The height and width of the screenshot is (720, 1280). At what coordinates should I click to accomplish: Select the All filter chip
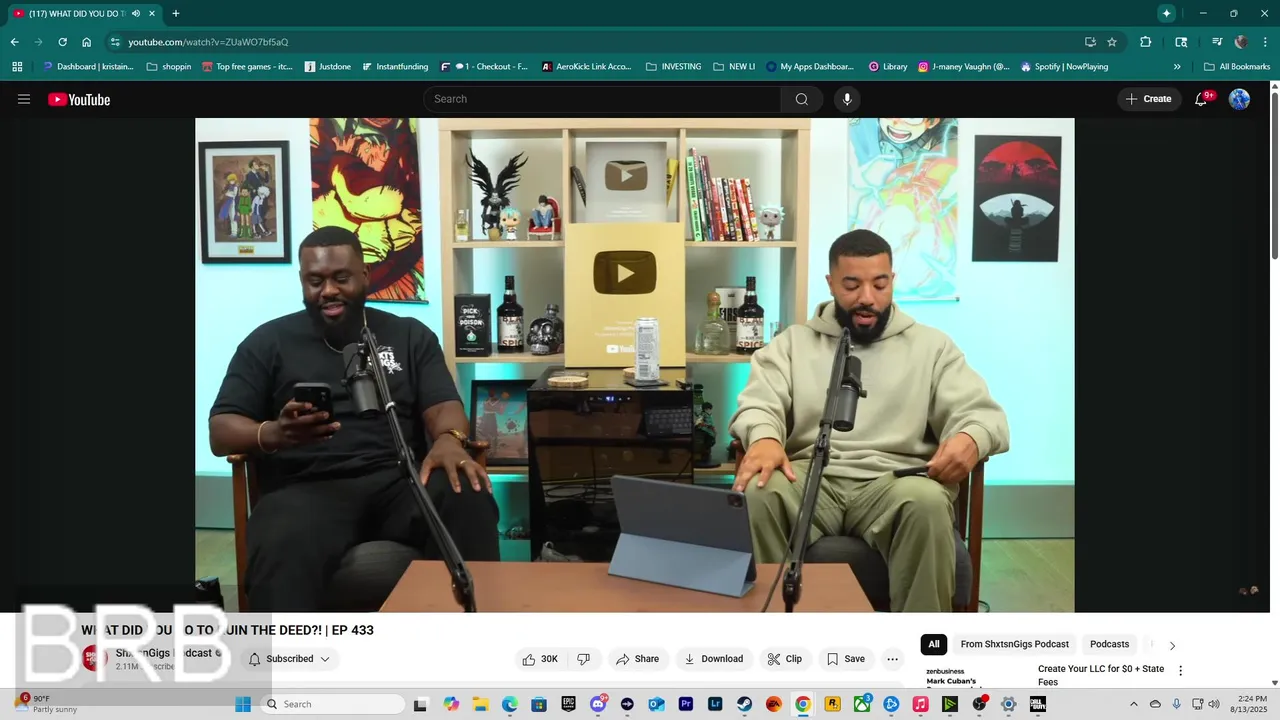[933, 644]
